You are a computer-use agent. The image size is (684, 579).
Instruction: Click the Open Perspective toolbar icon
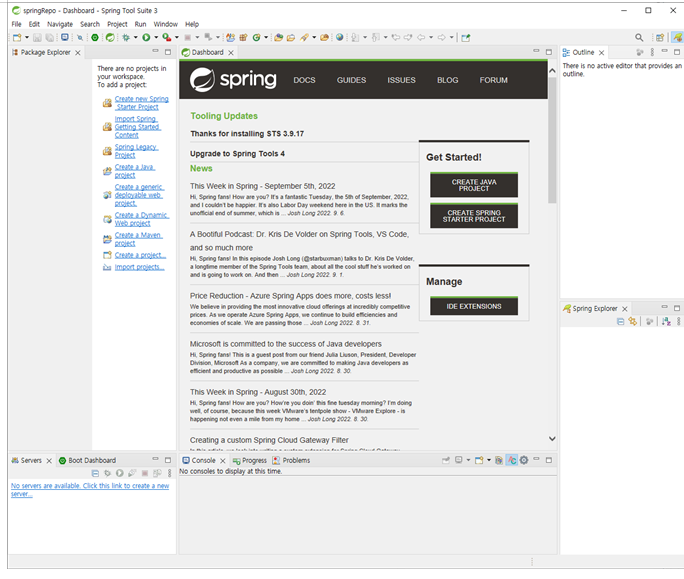660,38
